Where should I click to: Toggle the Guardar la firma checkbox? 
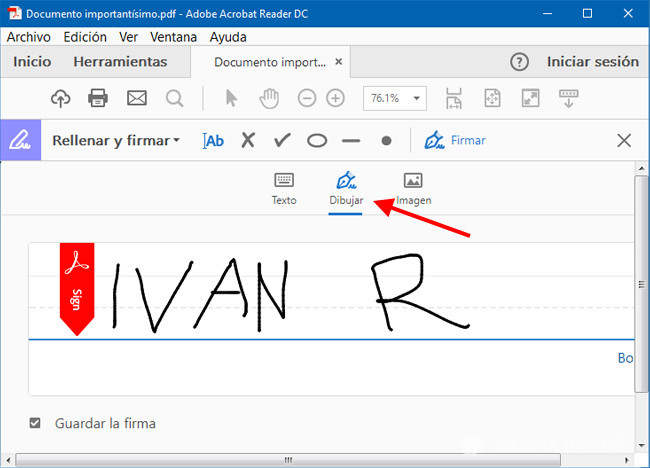(35, 423)
